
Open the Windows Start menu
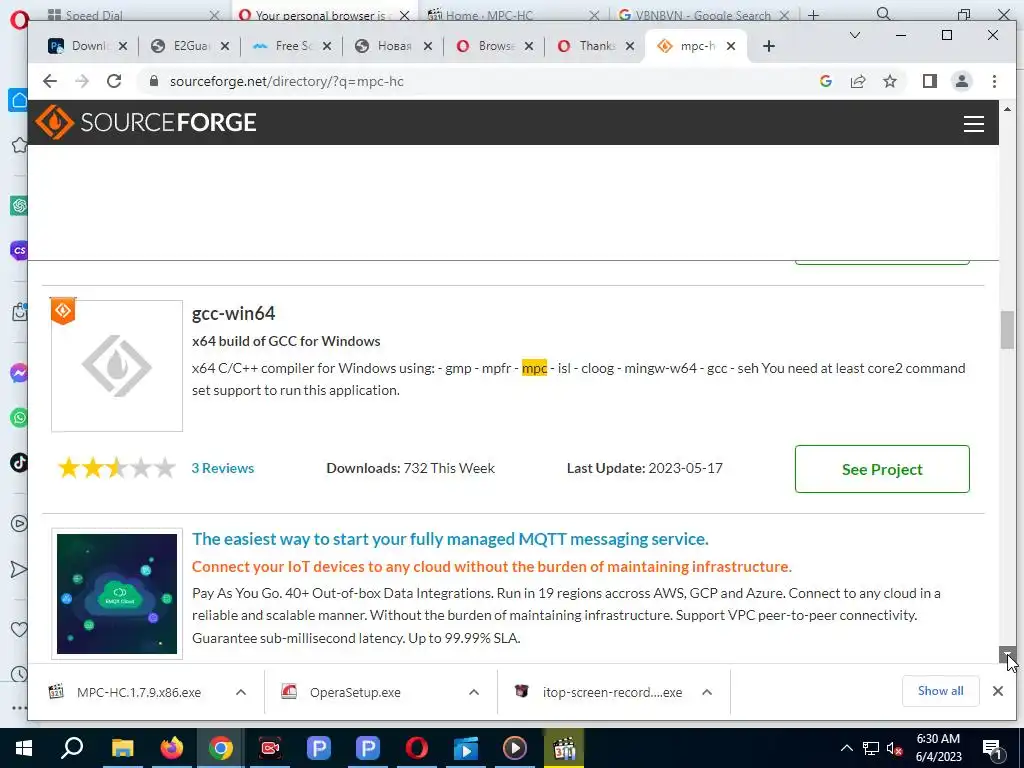coord(24,748)
